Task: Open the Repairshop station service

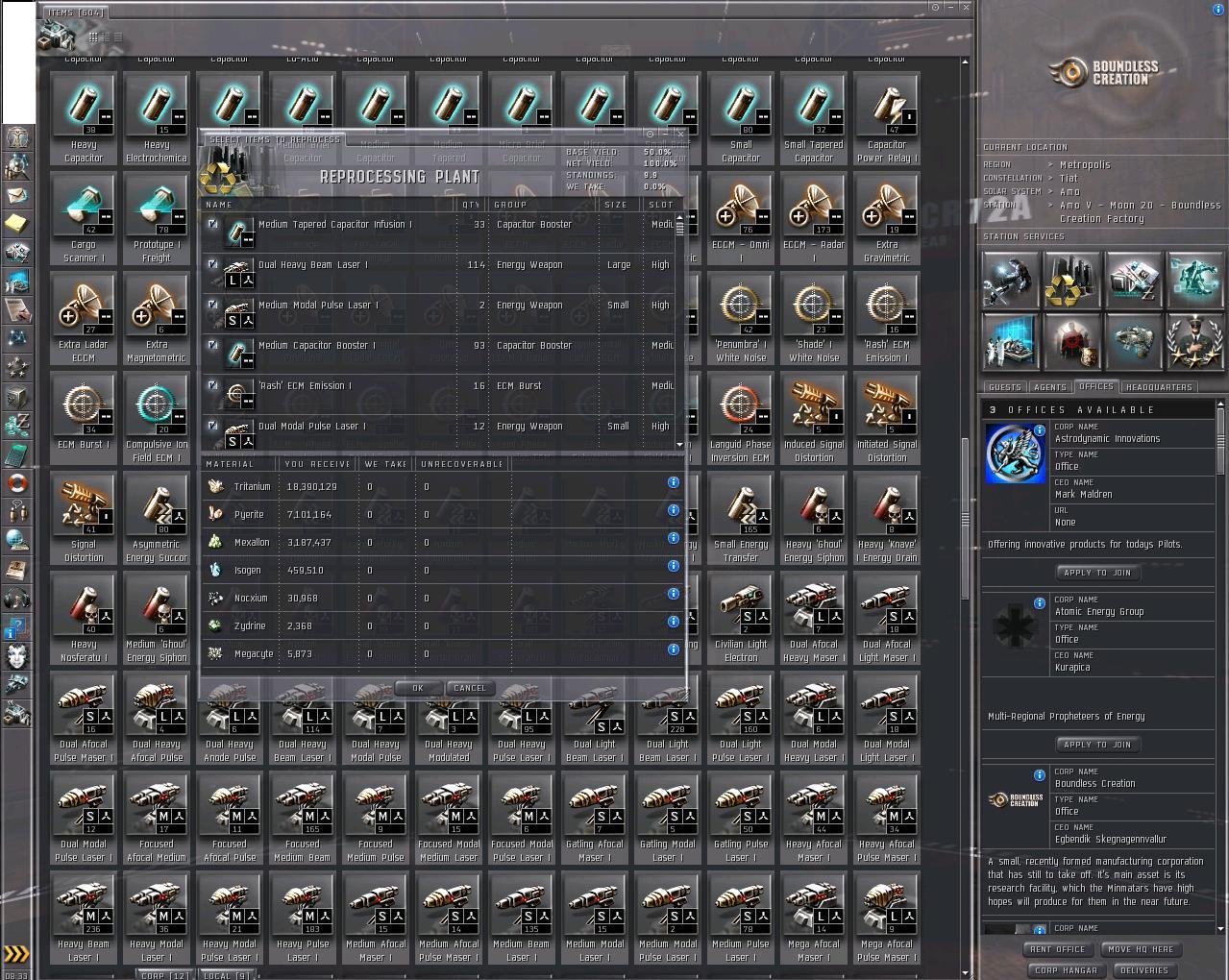Action: (x=1011, y=280)
